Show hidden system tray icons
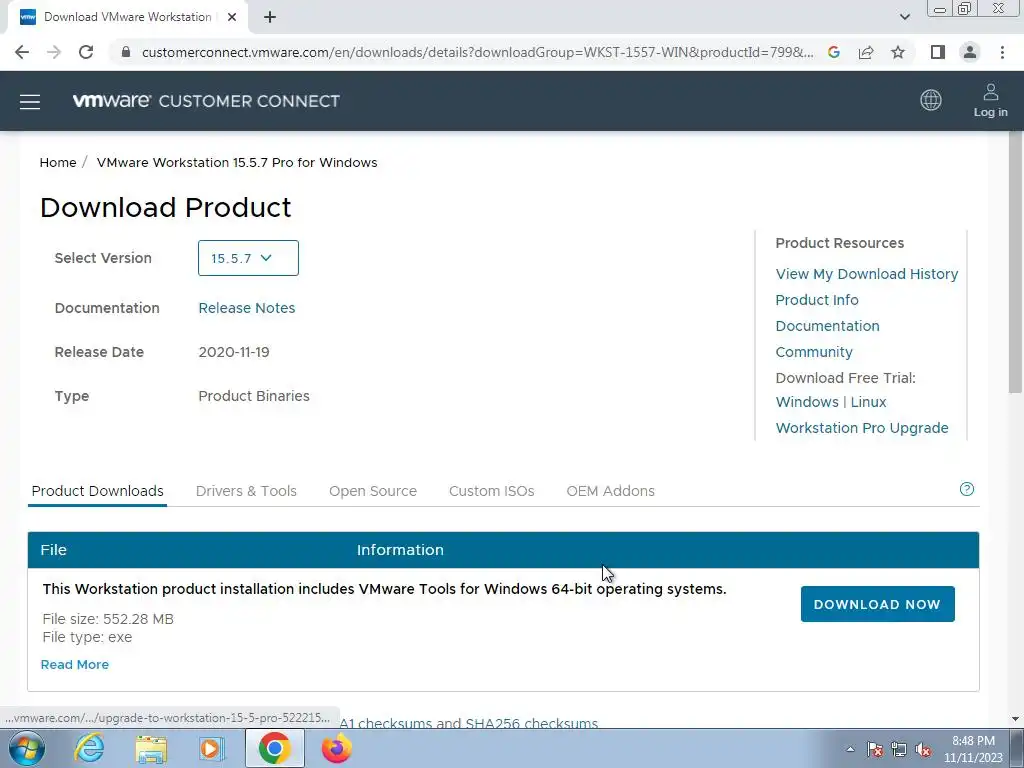 [x=850, y=750]
